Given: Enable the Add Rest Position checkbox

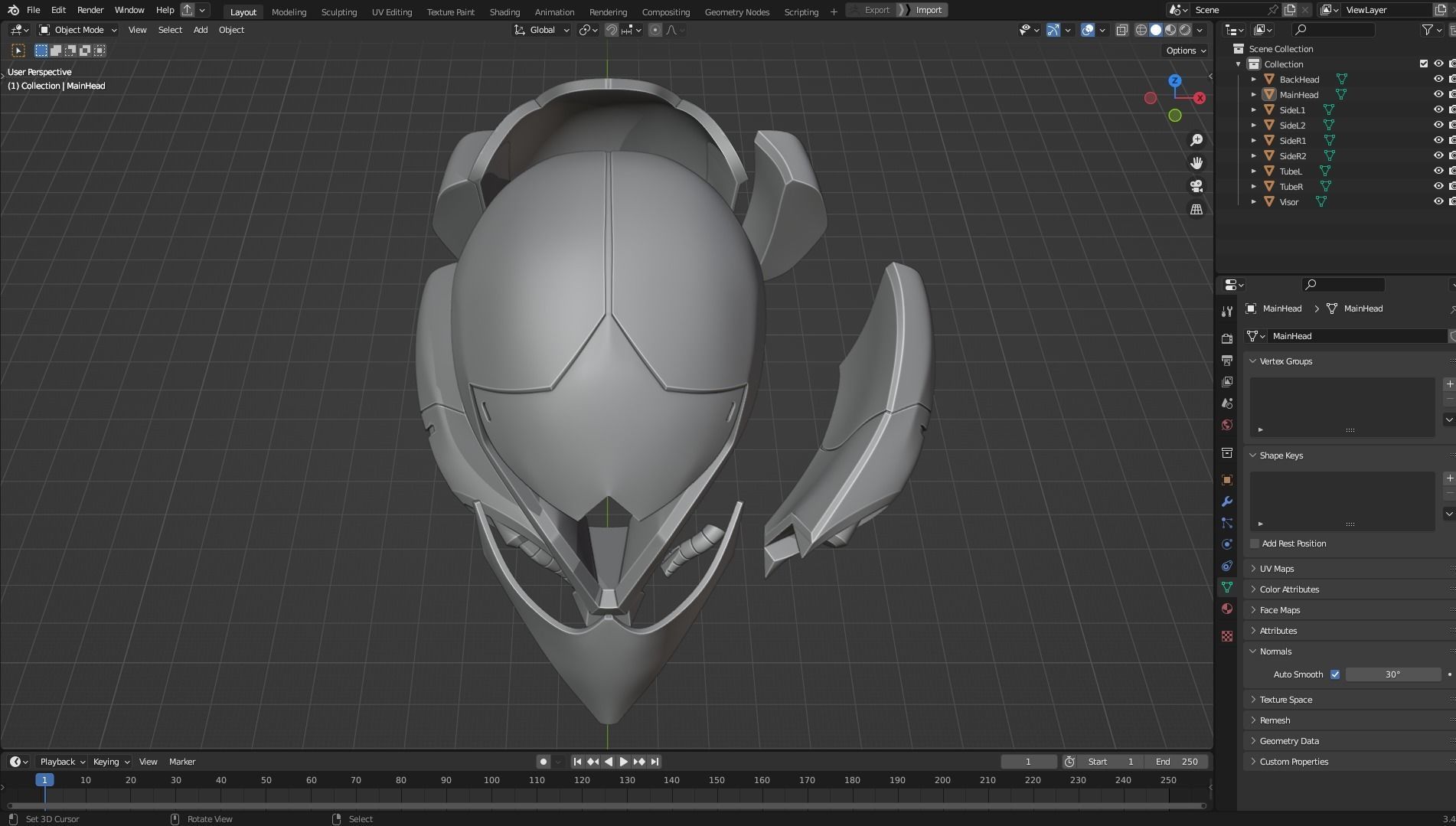Looking at the screenshot, I should coord(1254,544).
